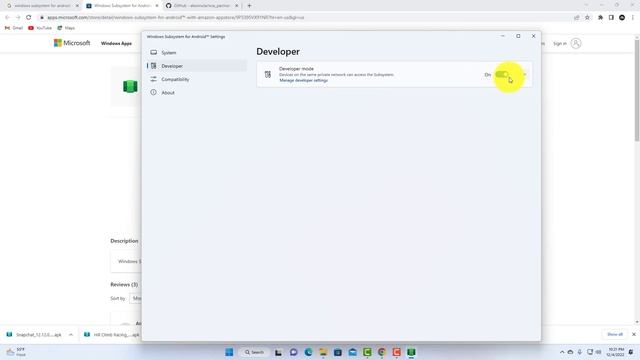Screen dimensions: 640x360
Task: Click the account avatar icon beside Sign in
Action: (x=576, y=43)
